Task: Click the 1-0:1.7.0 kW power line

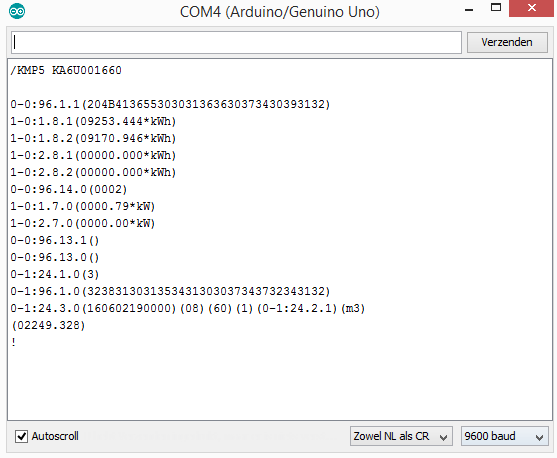Action: 82,206
